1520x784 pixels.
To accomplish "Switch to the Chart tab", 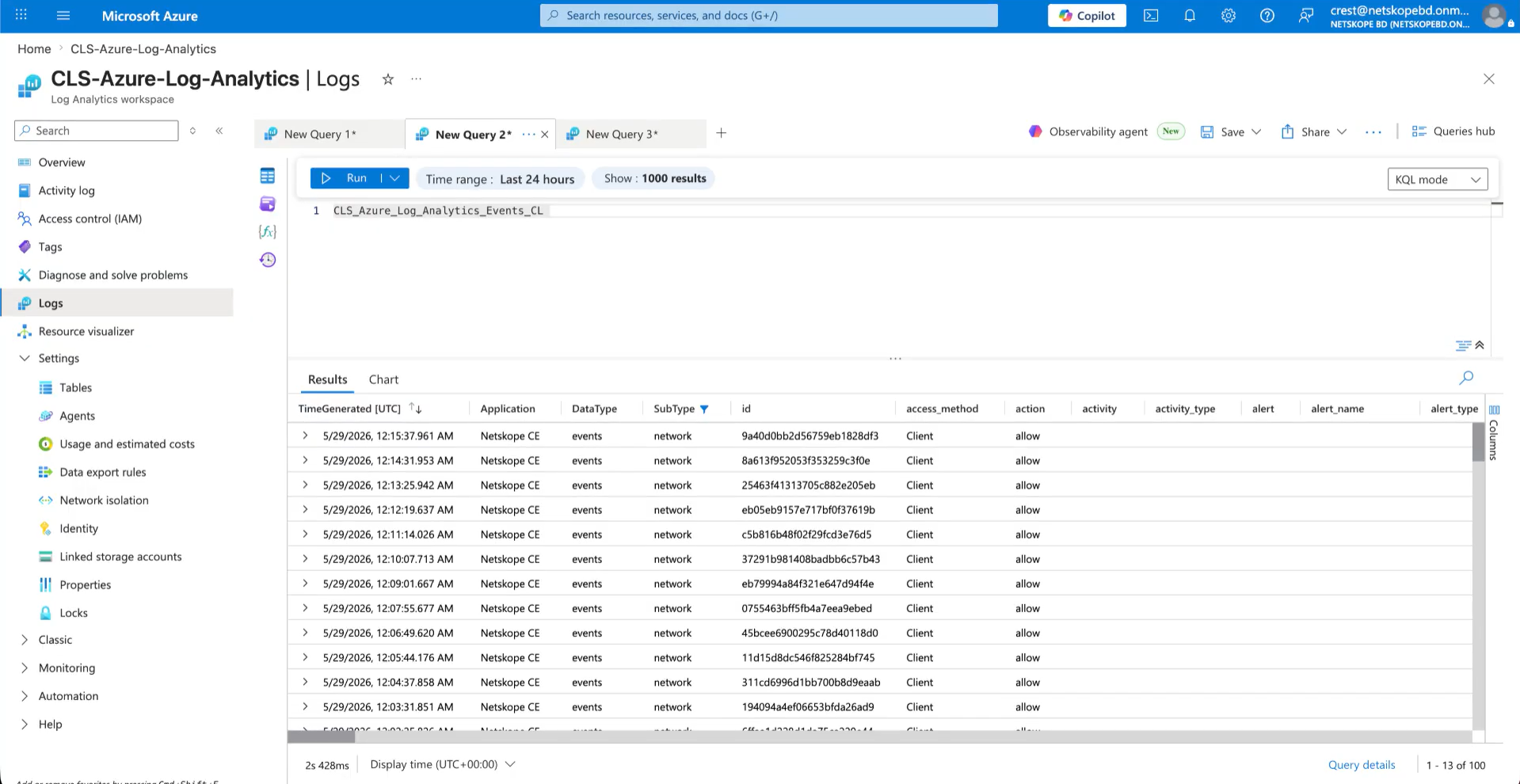I will [x=383, y=379].
